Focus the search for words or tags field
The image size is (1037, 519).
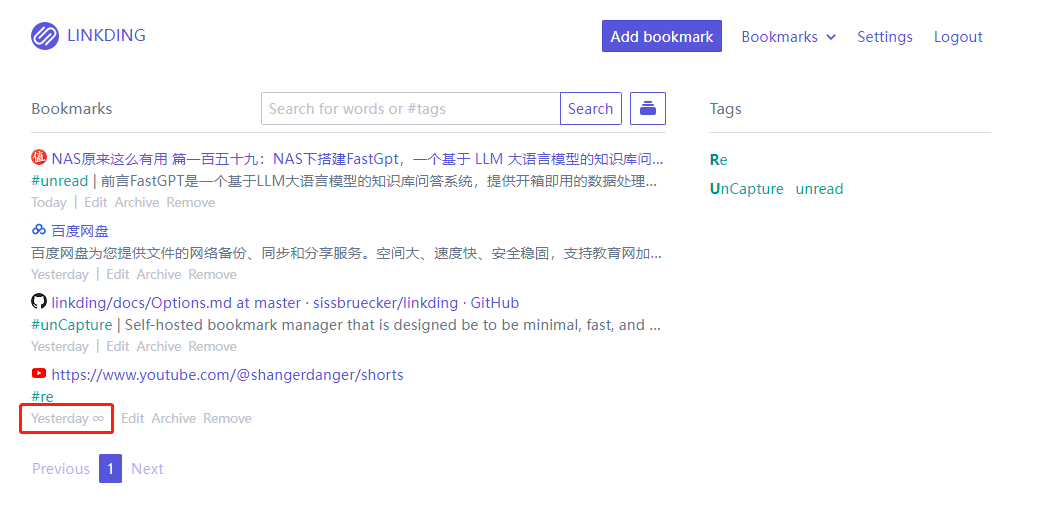[410, 109]
